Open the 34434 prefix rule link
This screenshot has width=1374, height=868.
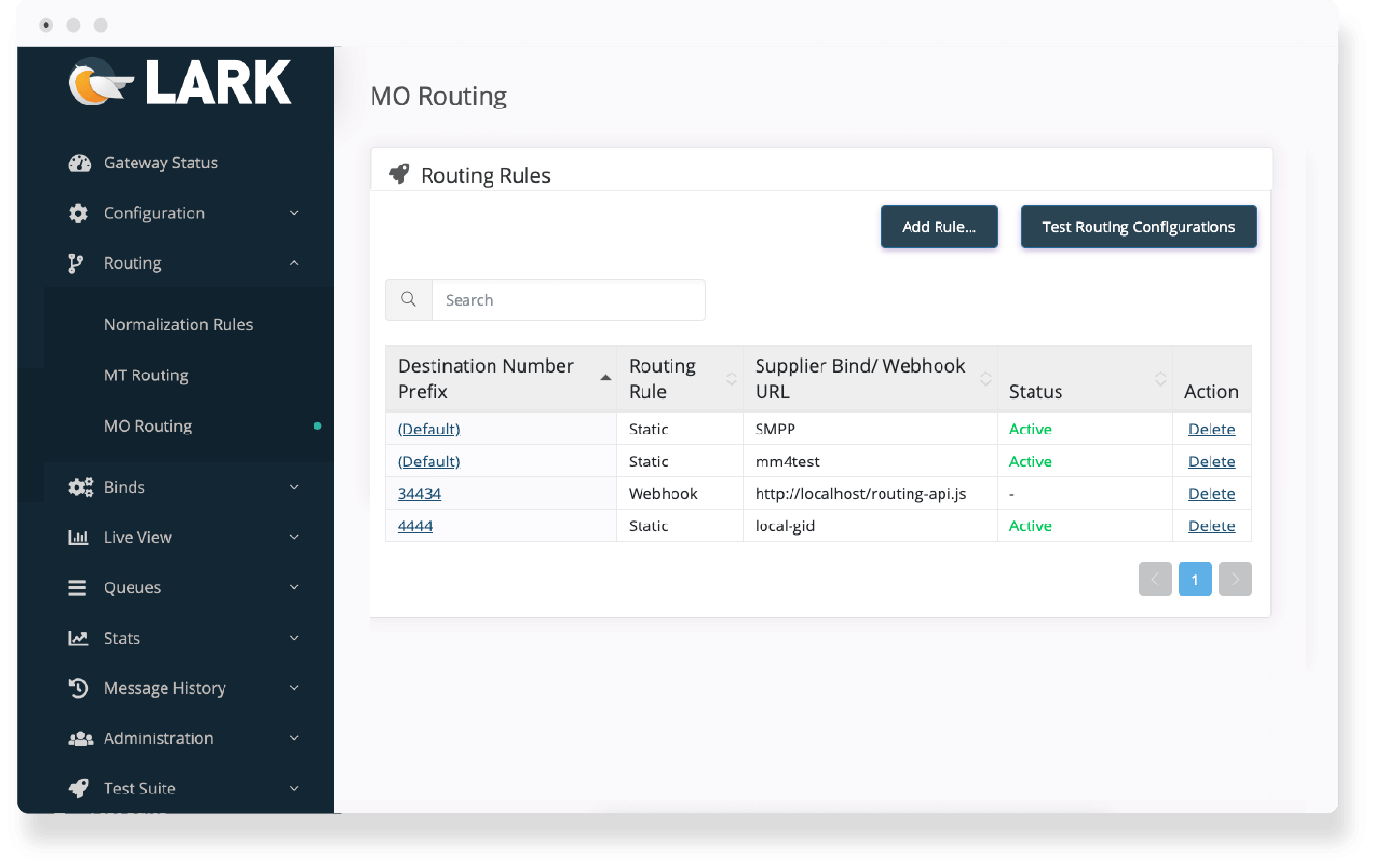tap(419, 494)
